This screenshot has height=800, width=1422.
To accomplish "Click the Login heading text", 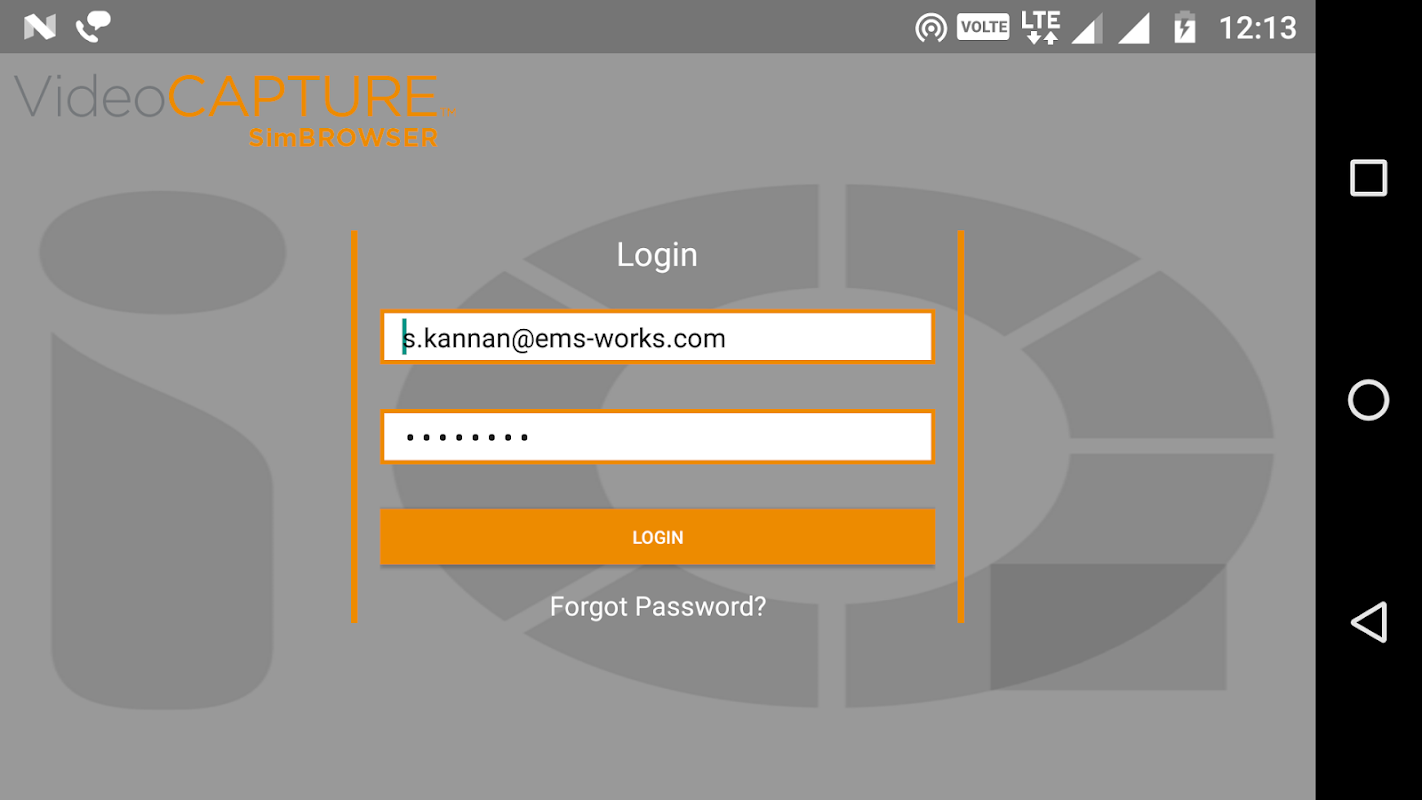I will [657, 255].
